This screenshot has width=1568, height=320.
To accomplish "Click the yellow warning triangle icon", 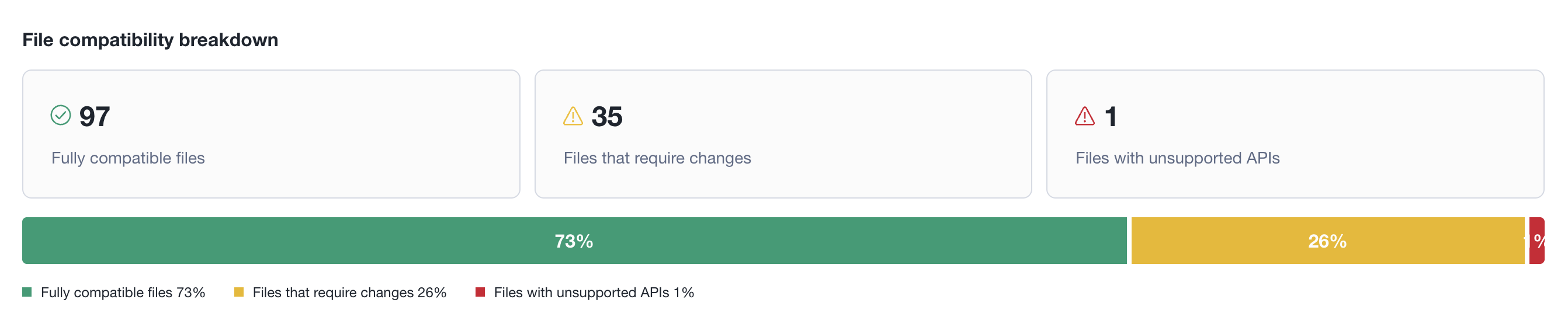I will [573, 116].
